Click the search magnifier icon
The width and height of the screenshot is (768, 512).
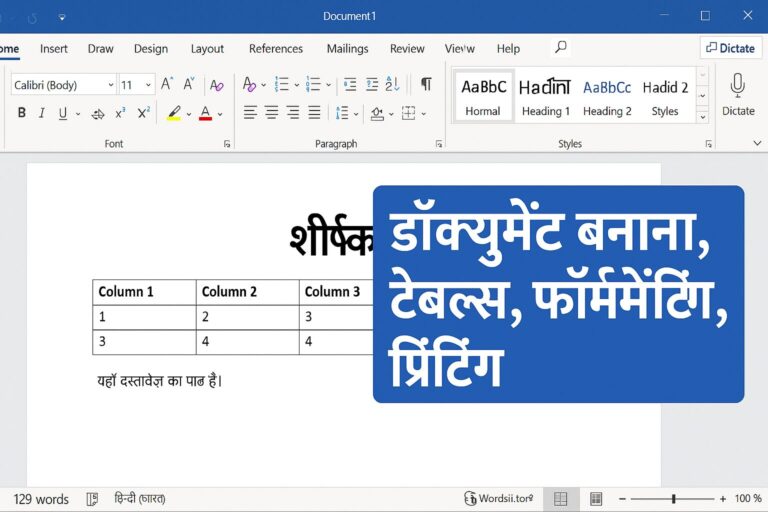561,48
